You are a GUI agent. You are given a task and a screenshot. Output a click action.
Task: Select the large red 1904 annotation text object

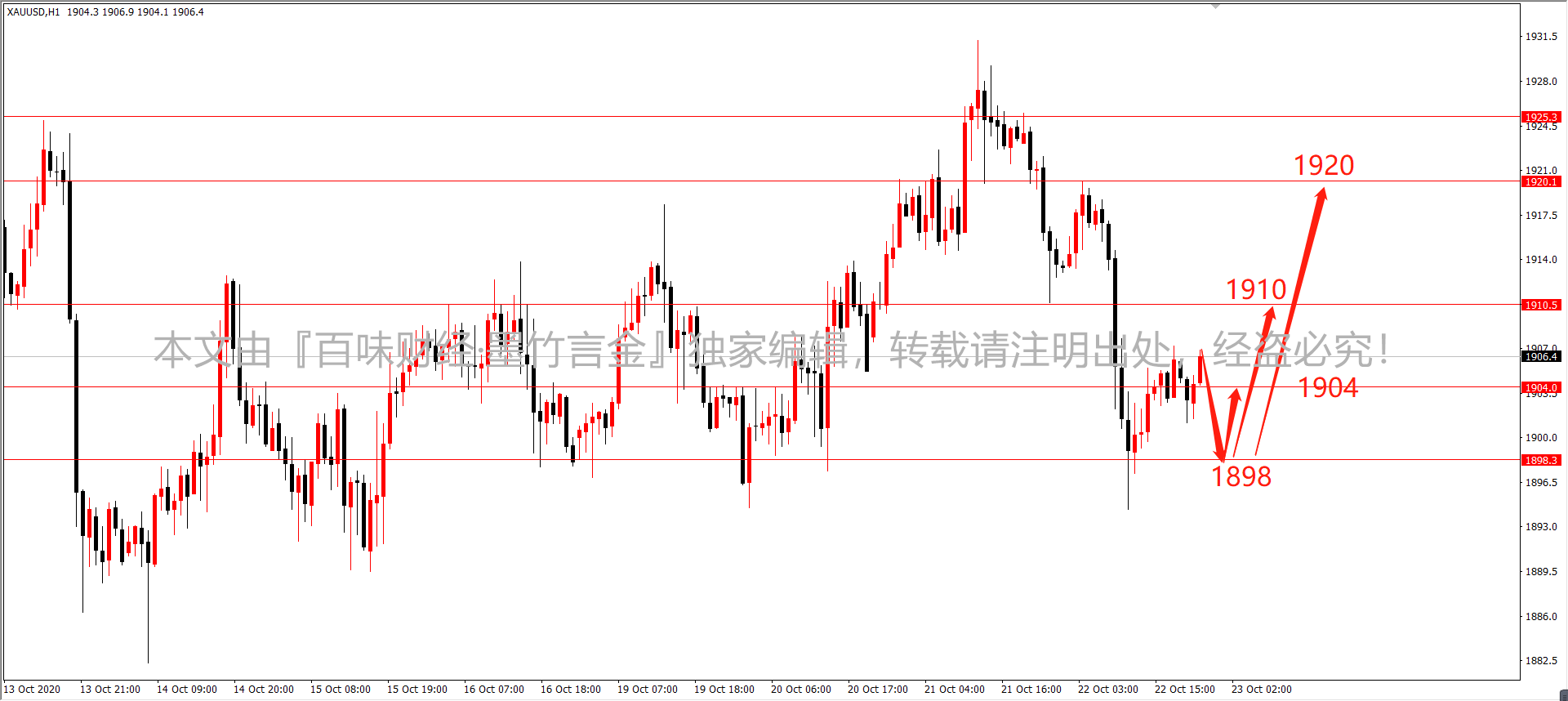point(1329,387)
